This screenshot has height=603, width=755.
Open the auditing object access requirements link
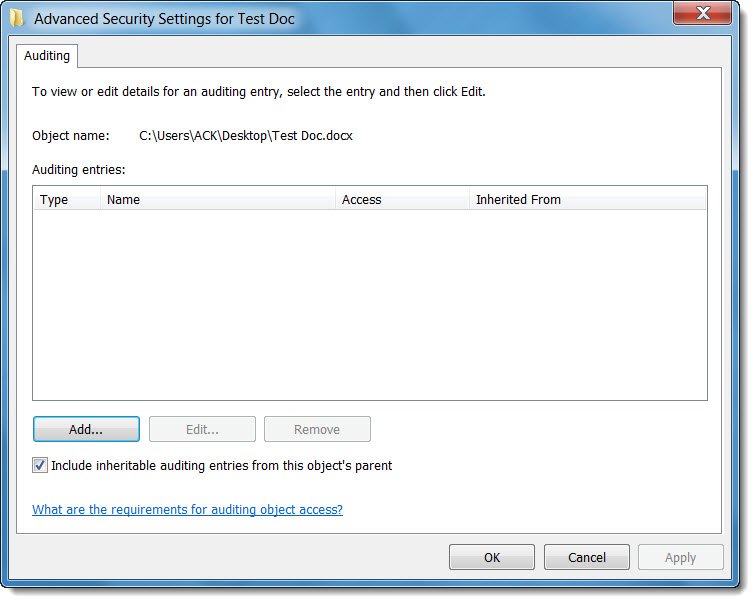pyautogui.click(x=187, y=510)
